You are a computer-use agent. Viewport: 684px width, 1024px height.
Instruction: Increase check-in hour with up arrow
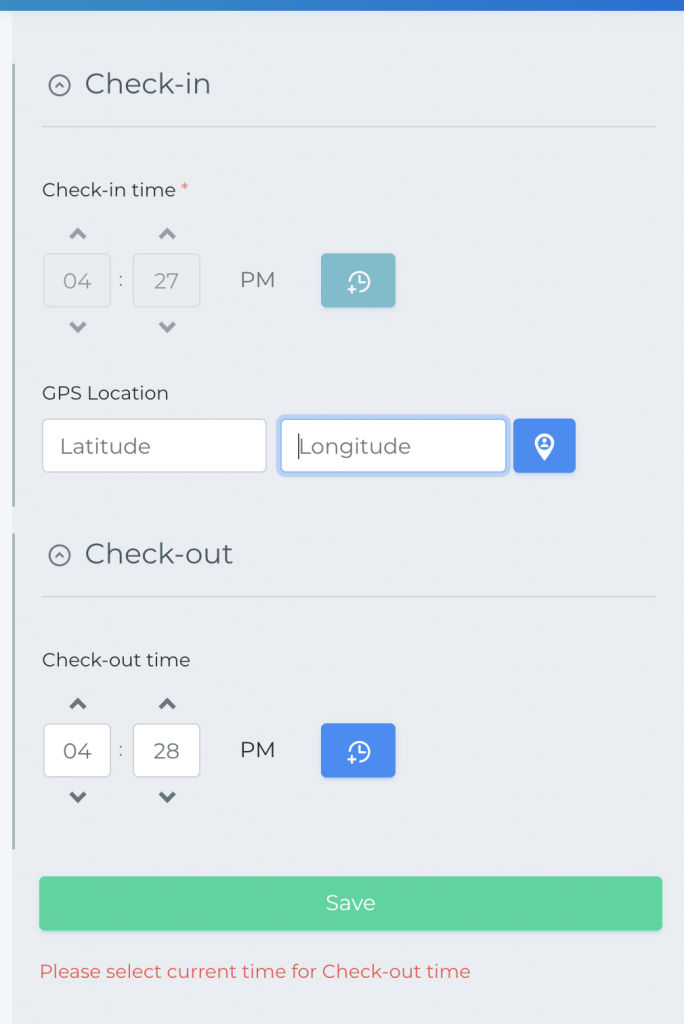pyautogui.click(x=77, y=234)
